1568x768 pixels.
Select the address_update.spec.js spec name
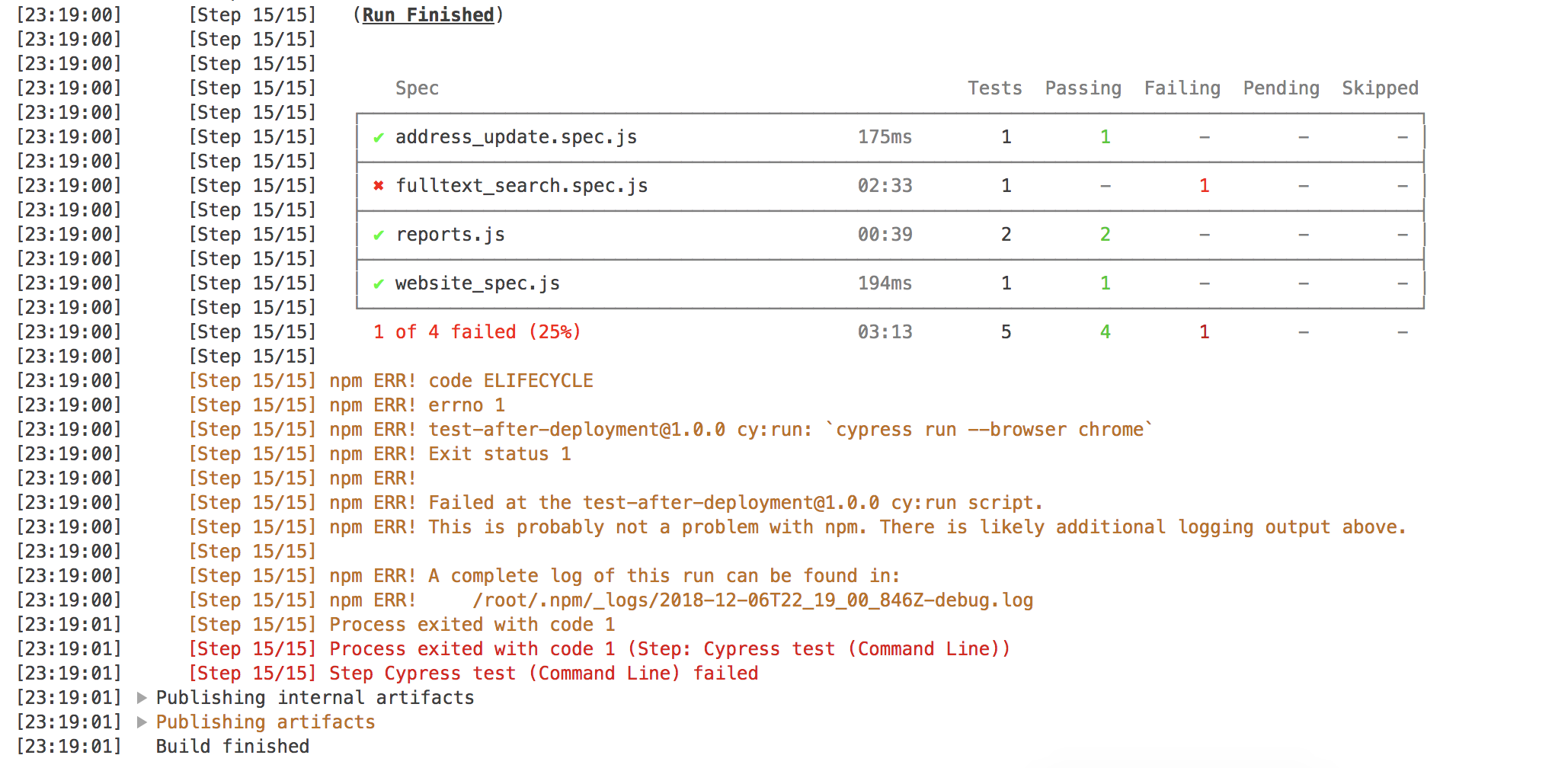click(x=516, y=137)
